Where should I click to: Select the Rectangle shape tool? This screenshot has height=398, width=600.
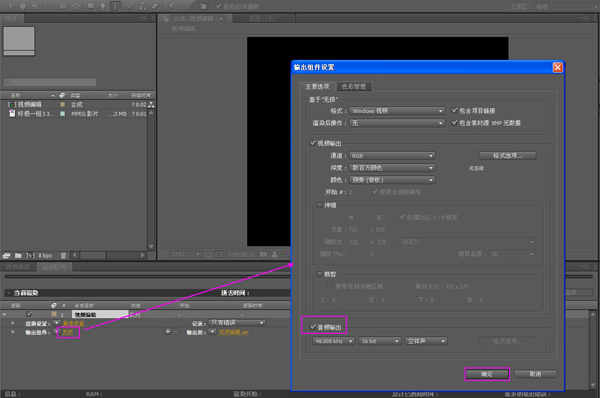point(91,6)
